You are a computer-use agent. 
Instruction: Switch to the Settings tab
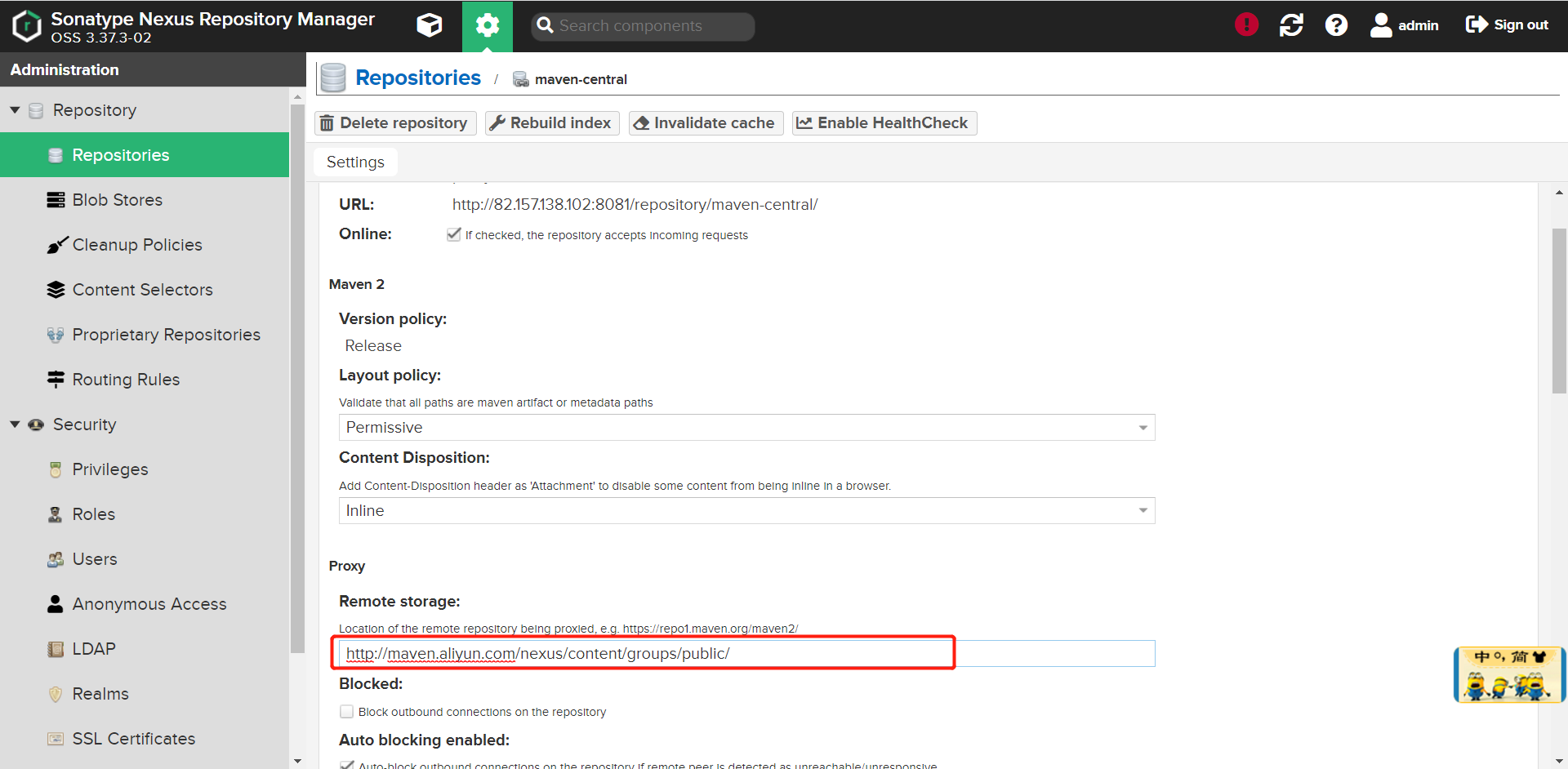[x=354, y=162]
